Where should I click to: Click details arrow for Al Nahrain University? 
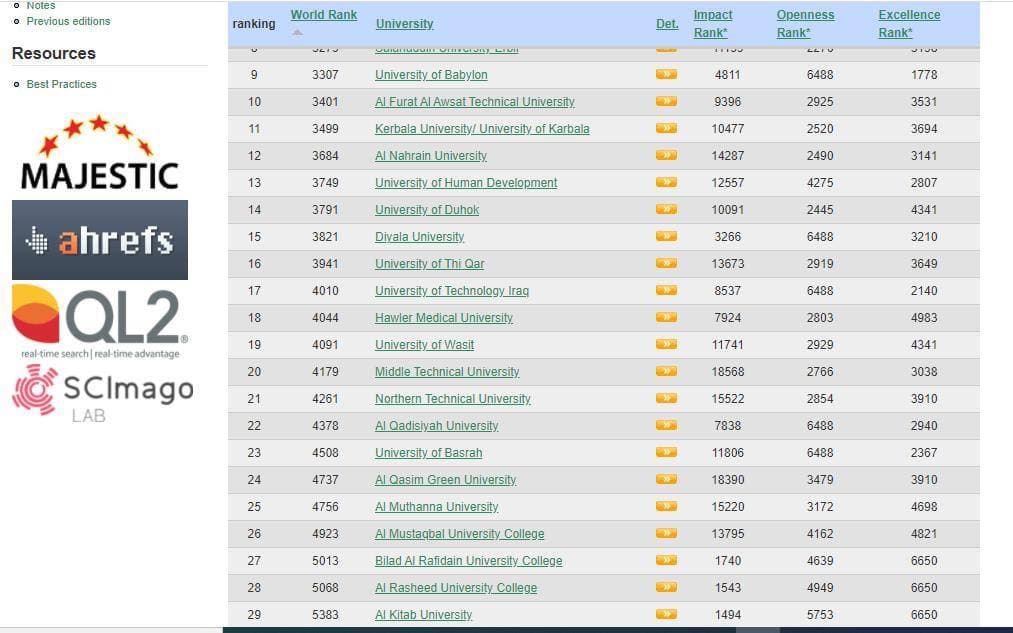[666, 155]
